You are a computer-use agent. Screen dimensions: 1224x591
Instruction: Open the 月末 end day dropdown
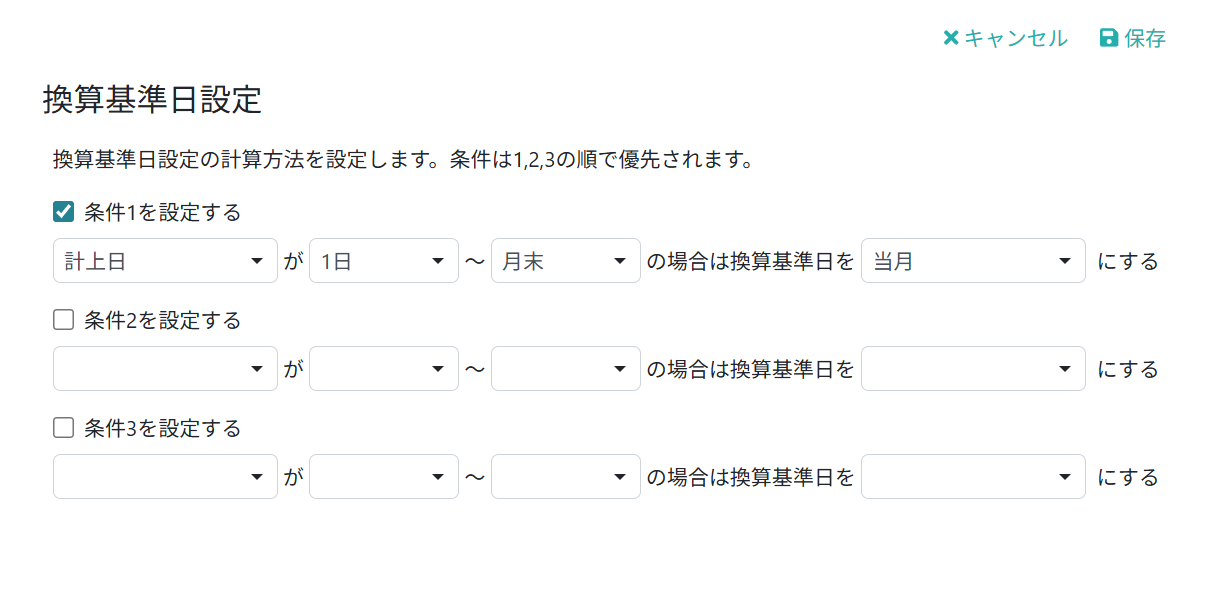tap(566, 261)
